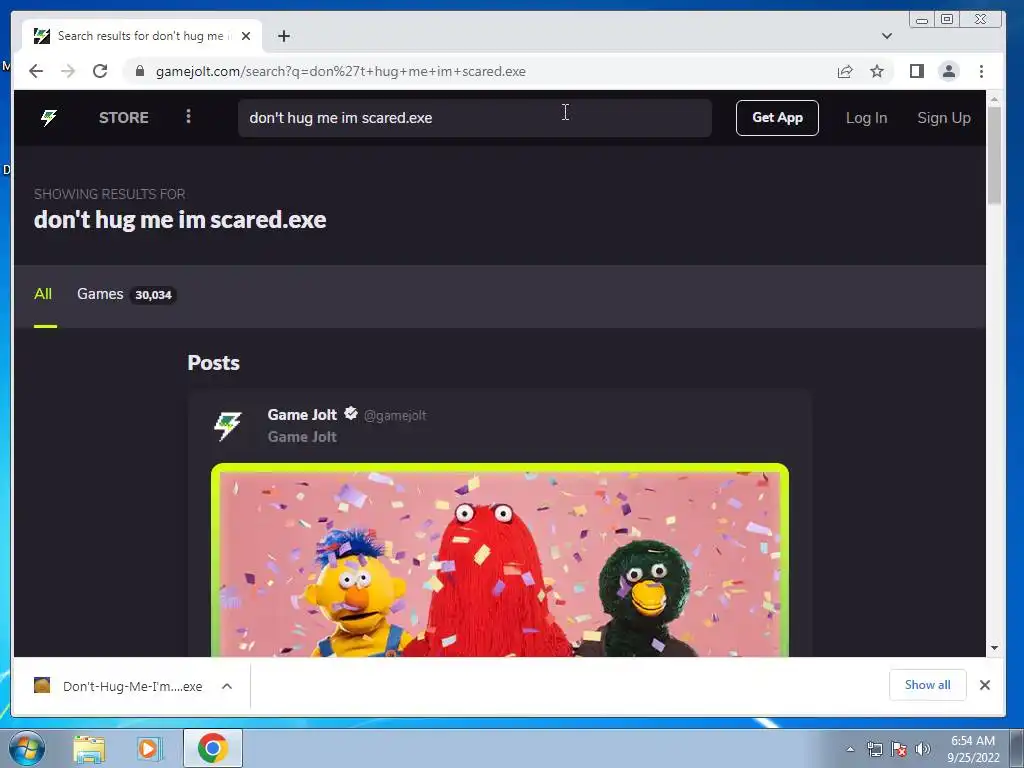Click the page vertical scrollbar thumb

994,155
